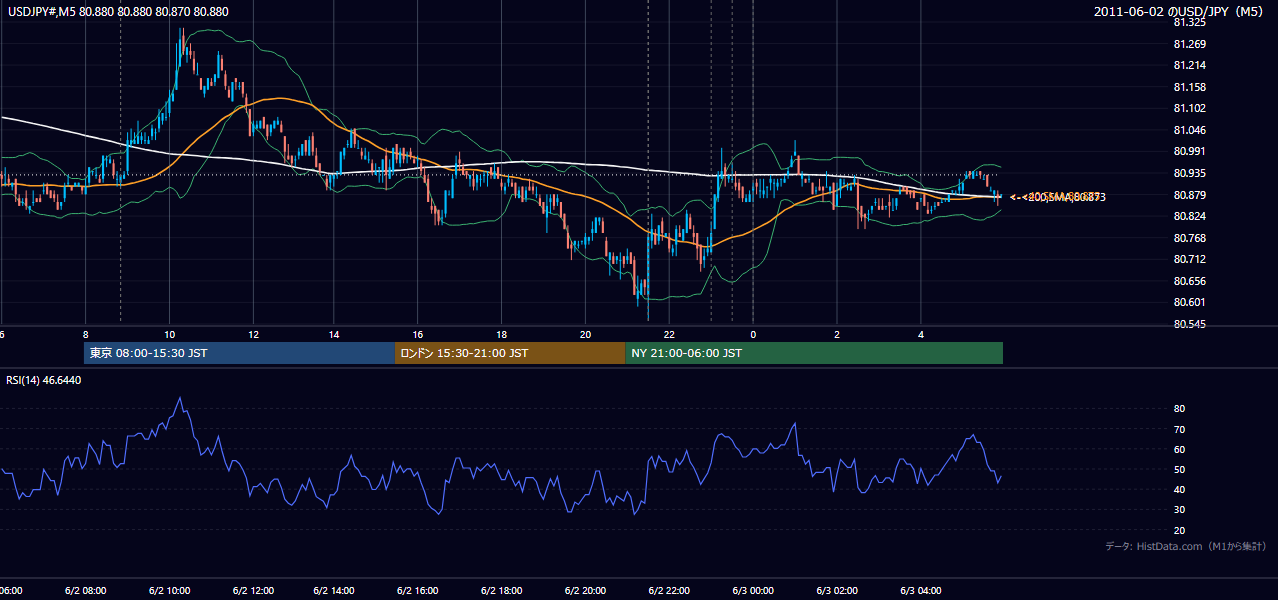Select the 6/3 00:00 time axis label
This screenshot has width=1278, height=600.
pyautogui.click(x=753, y=591)
